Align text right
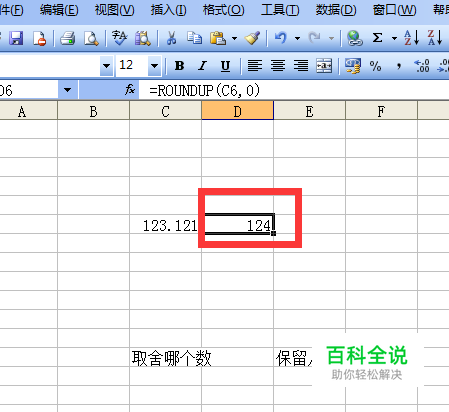This screenshot has height=412, width=449. pos(301,66)
